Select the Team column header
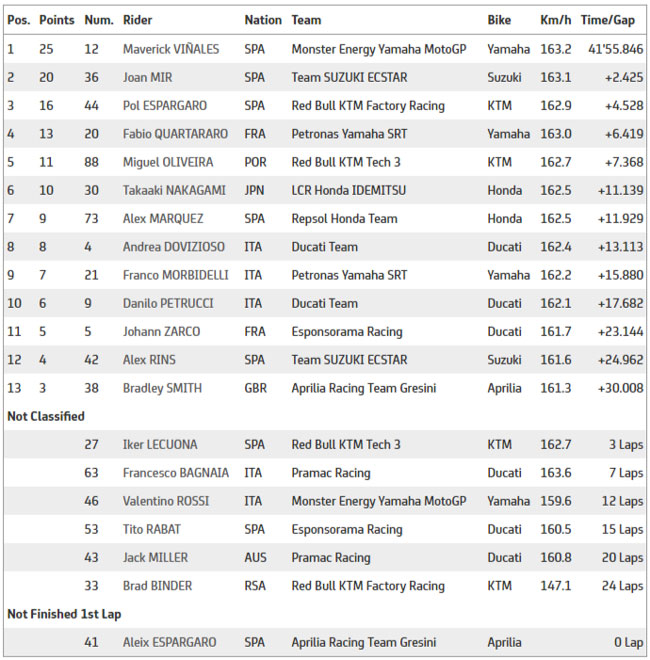 (306, 20)
